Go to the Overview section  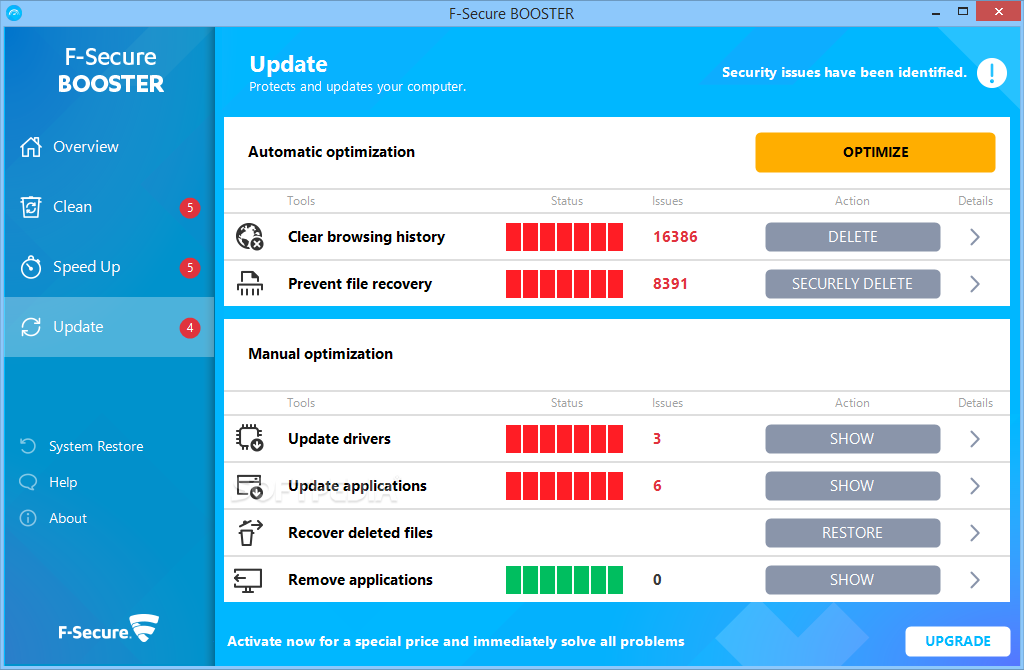(x=109, y=147)
